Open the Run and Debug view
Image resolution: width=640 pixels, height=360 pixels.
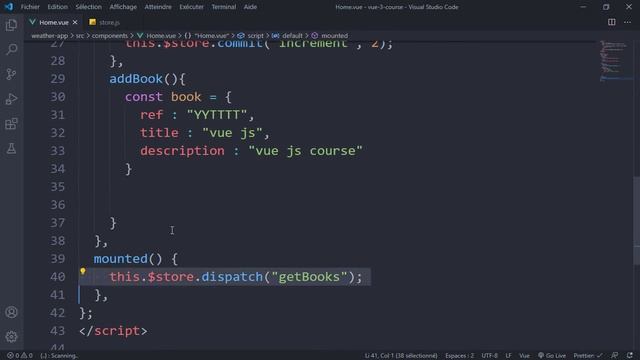[x=11, y=99]
